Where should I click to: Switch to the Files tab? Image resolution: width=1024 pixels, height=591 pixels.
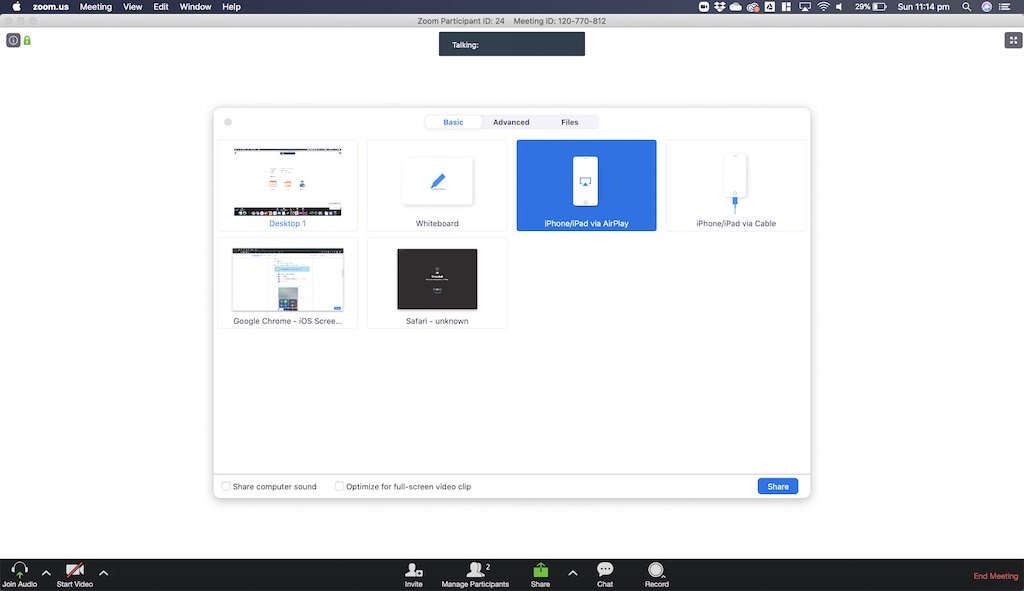tap(569, 122)
